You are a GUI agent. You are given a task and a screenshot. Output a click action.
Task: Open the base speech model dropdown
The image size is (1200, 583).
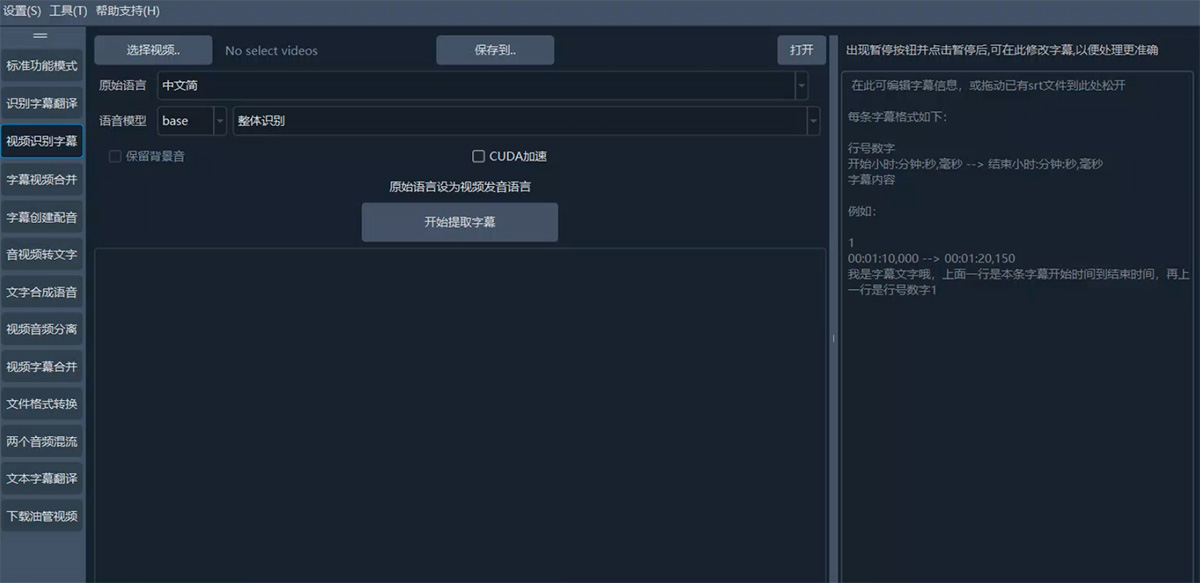(x=219, y=121)
